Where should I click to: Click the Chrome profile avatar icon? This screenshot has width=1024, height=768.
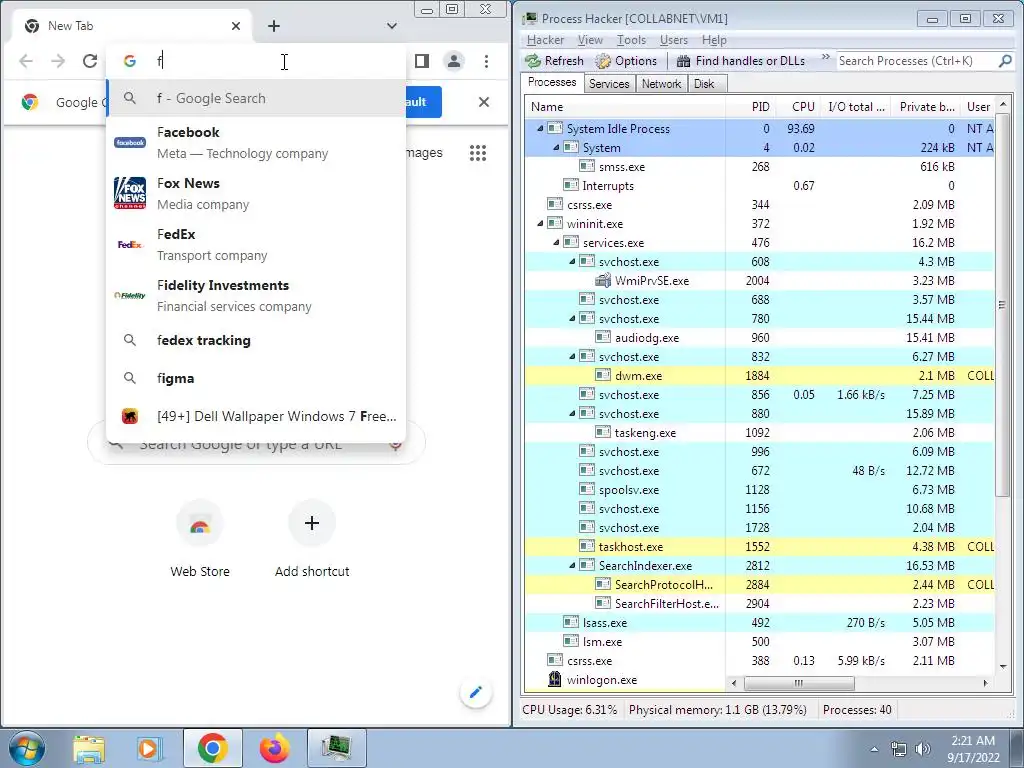(454, 61)
